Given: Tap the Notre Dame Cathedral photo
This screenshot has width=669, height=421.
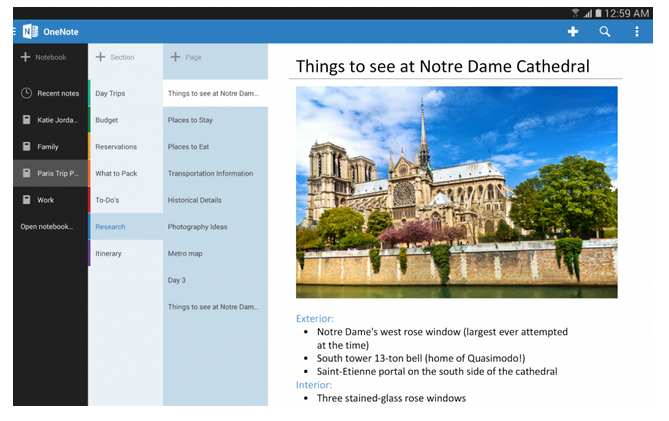Looking at the screenshot, I should point(456,191).
